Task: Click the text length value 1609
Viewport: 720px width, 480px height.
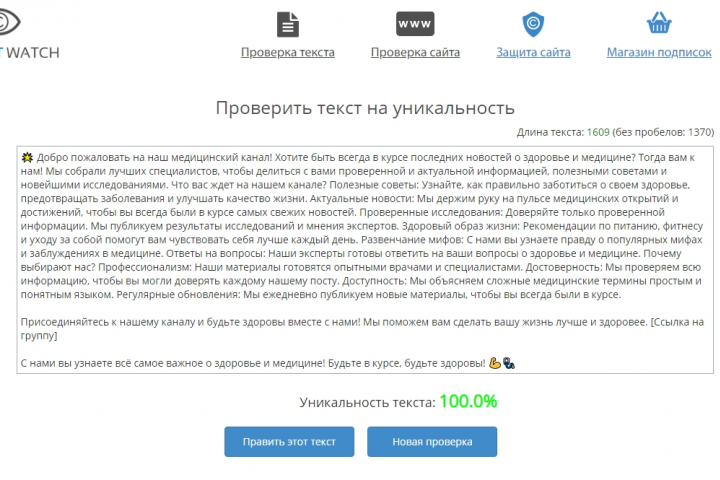Action: click(598, 132)
